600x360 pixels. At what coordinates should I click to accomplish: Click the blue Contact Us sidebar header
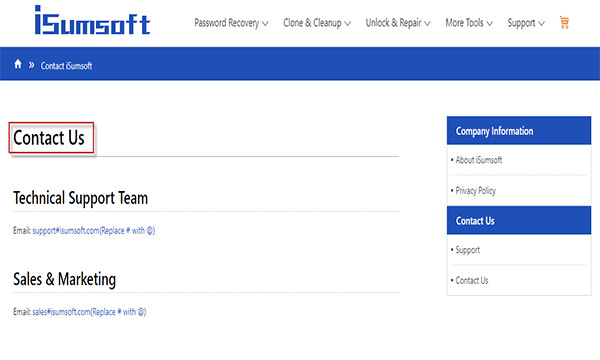(x=519, y=220)
